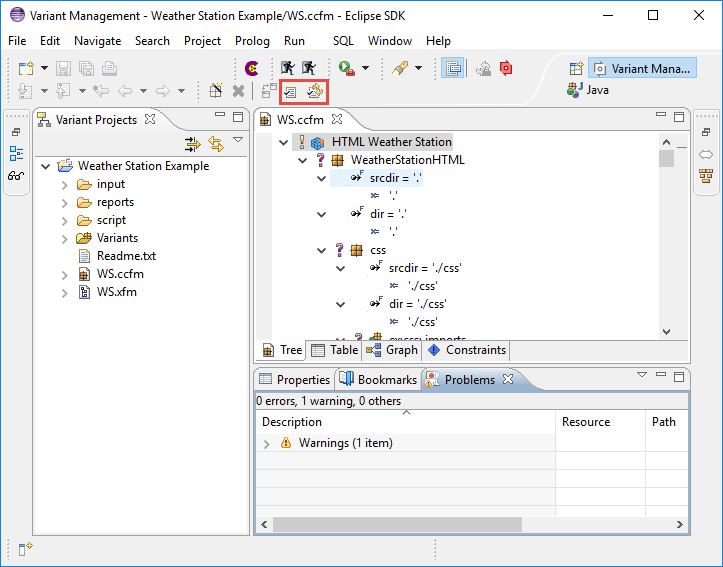The width and height of the screenshot is (723, 567).
Task: Toggle the highlighted blue pages toolbar button
Action: pyautogui.click(x=453, y=68)
